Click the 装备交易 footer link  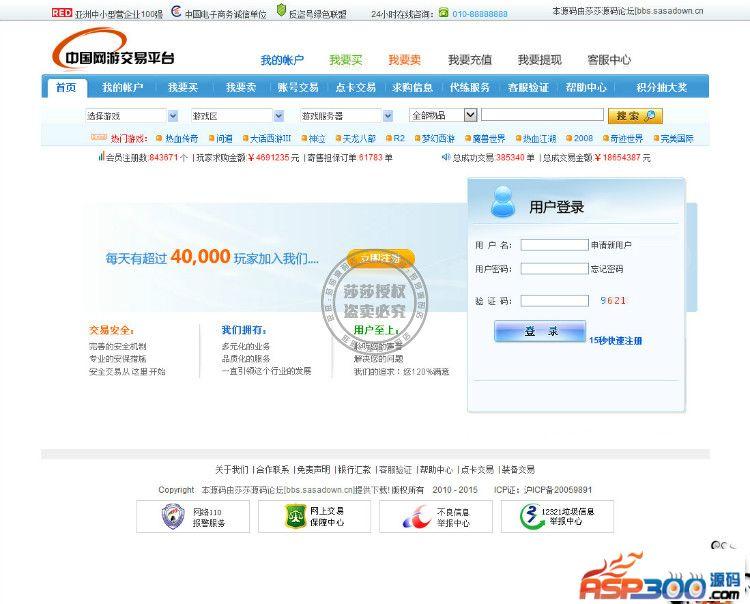pos(518,470)
